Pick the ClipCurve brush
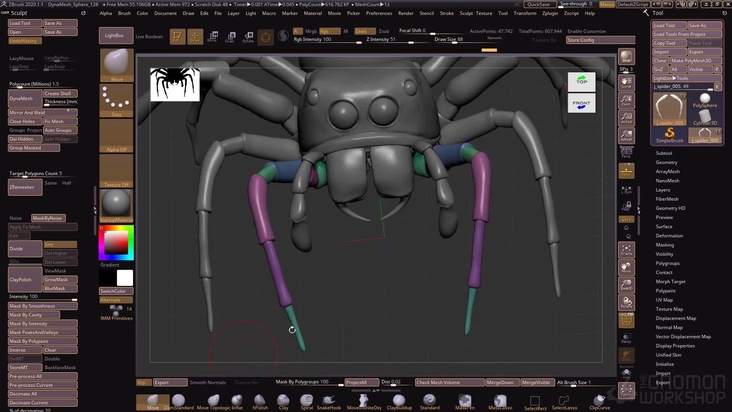The height and width of the screenshot is (412, 732). pyautogui.click(x=599, y=402)
